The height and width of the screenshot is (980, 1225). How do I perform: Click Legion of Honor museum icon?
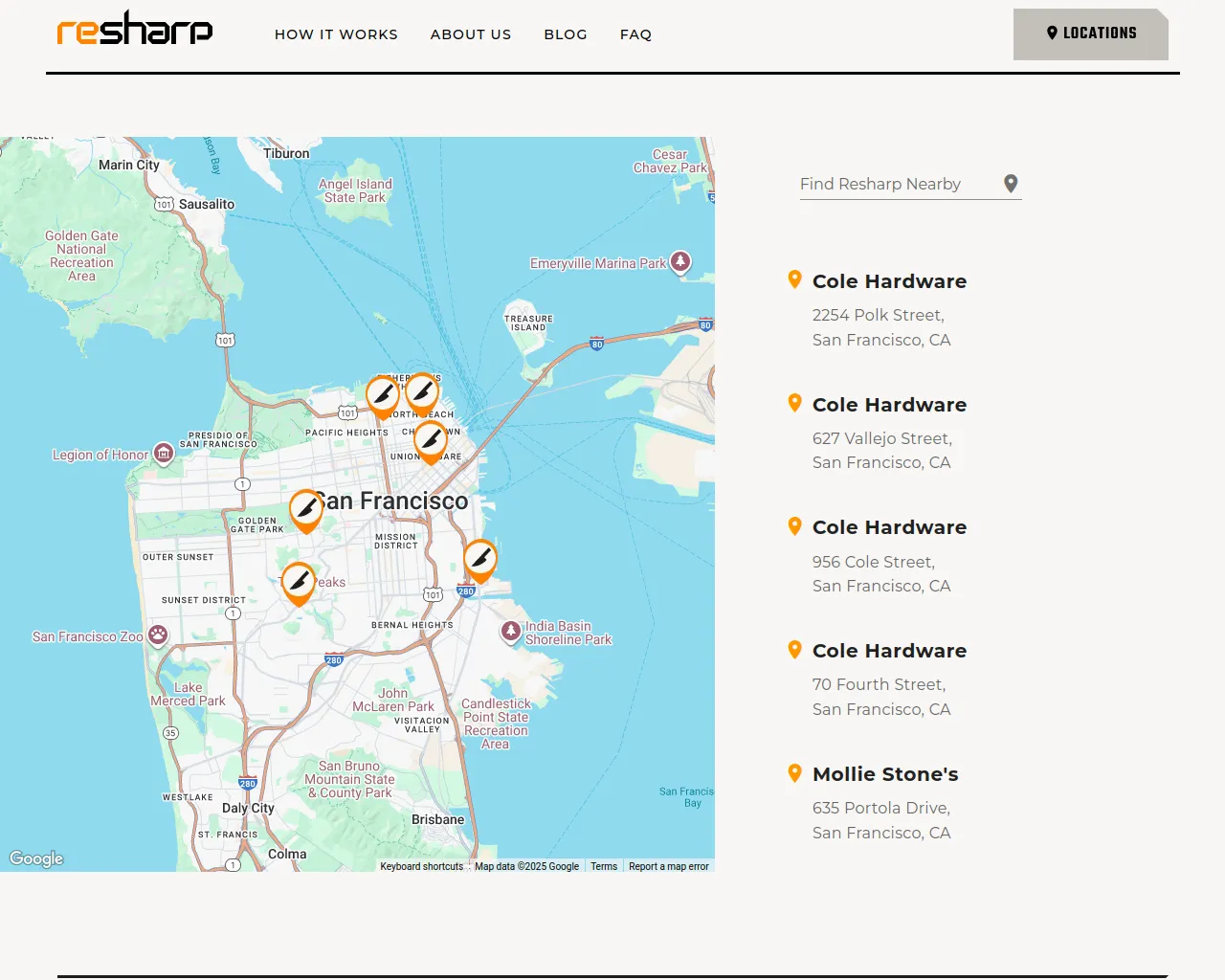point(164,454)
